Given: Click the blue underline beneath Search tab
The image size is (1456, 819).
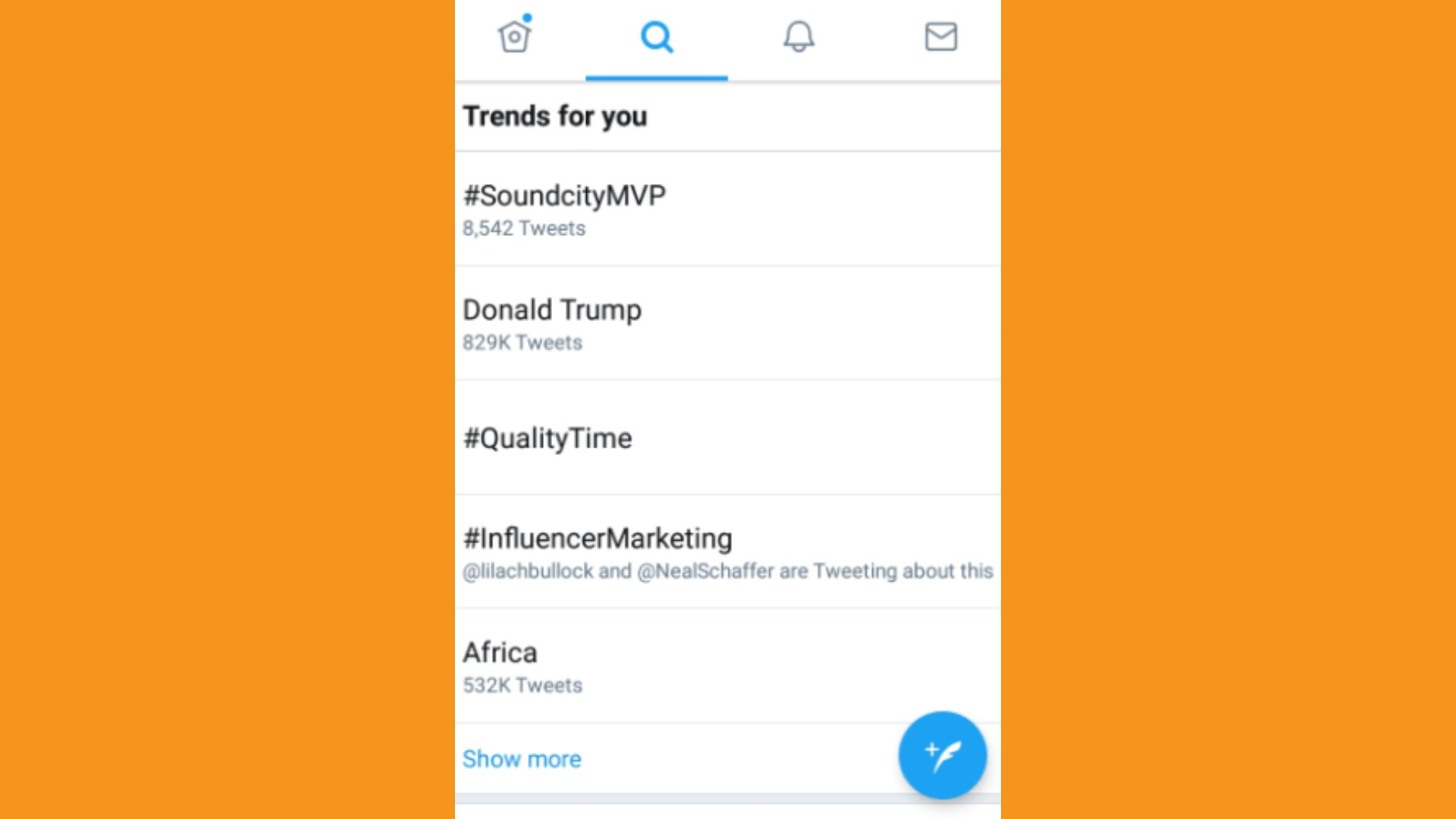Looking at the screenshot, I should [657, 78].
